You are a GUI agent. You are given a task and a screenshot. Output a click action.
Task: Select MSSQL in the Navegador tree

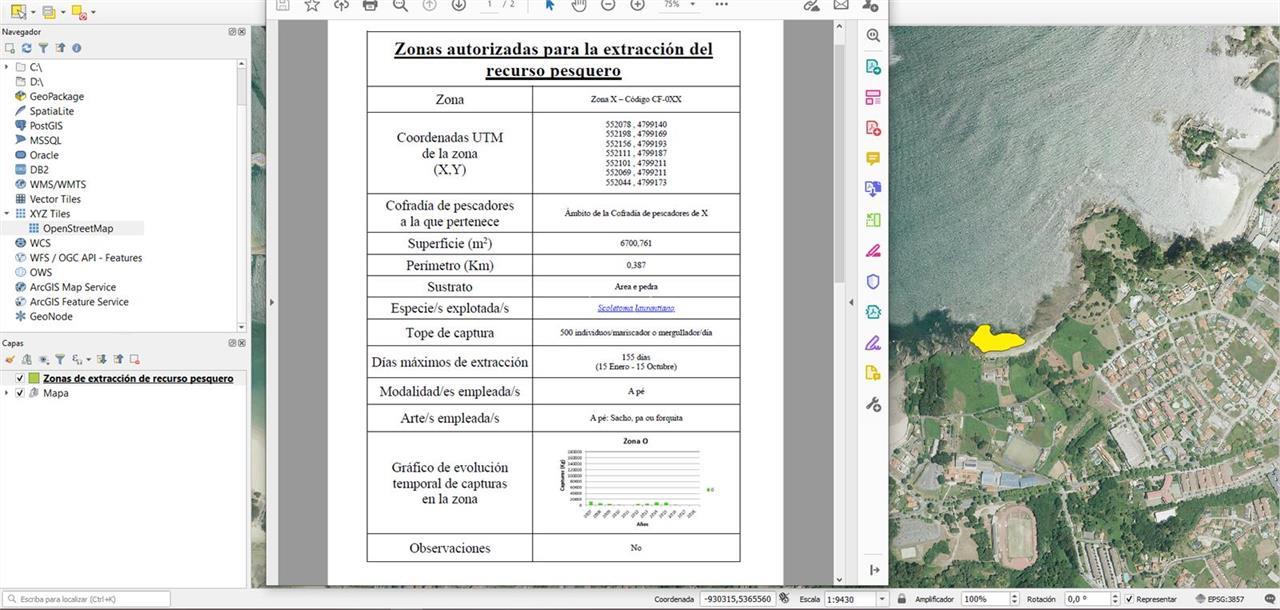pyautogui.click(x=38, y=140)
